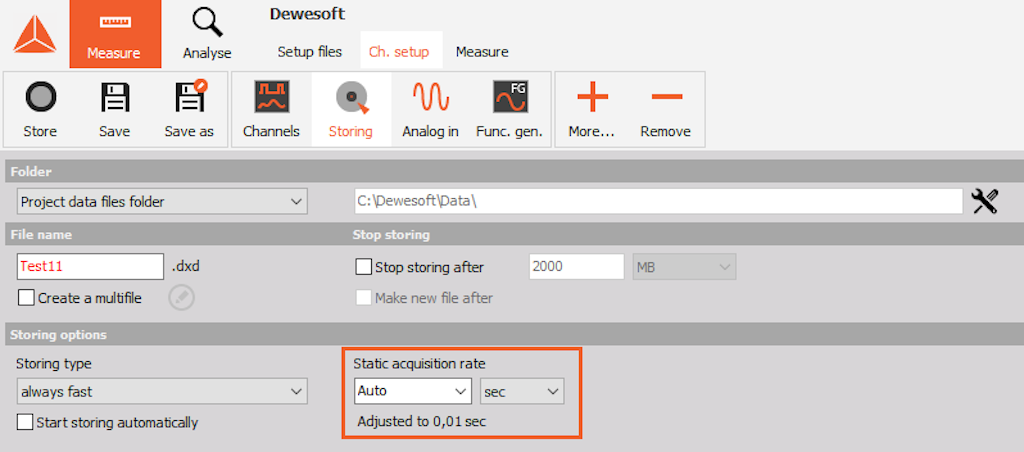This screenshot has width=1024, height=452.
Task: Enable Start storing automatically
Action: click(25, 422)
